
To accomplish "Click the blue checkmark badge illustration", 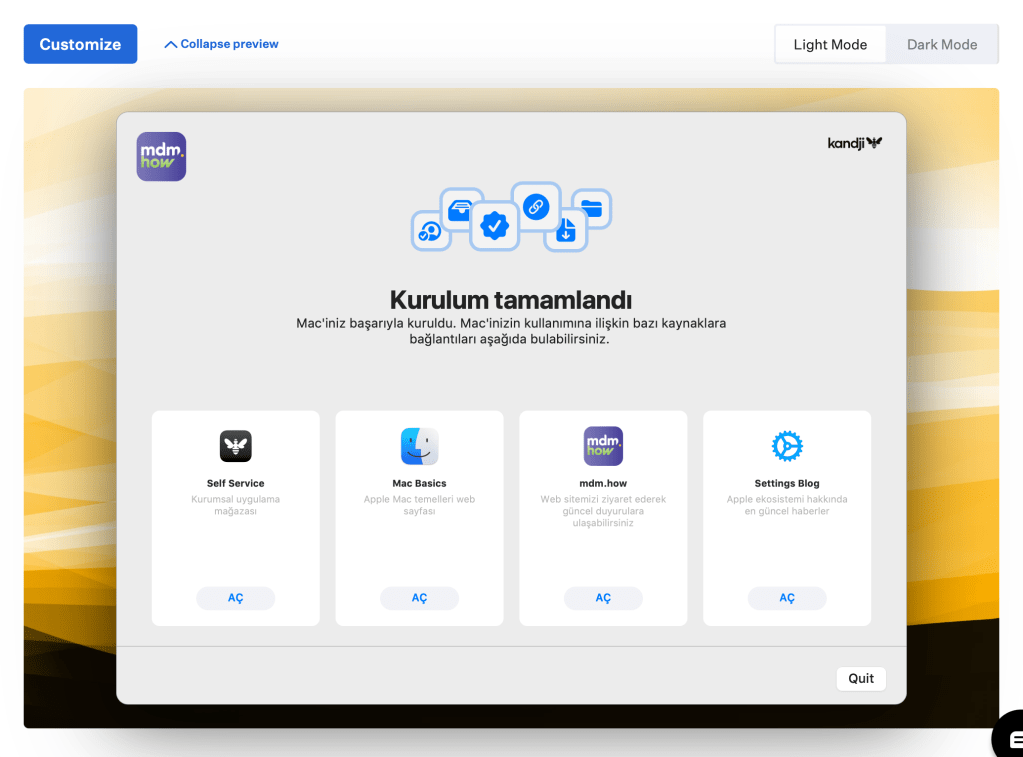I will (494, 226).
